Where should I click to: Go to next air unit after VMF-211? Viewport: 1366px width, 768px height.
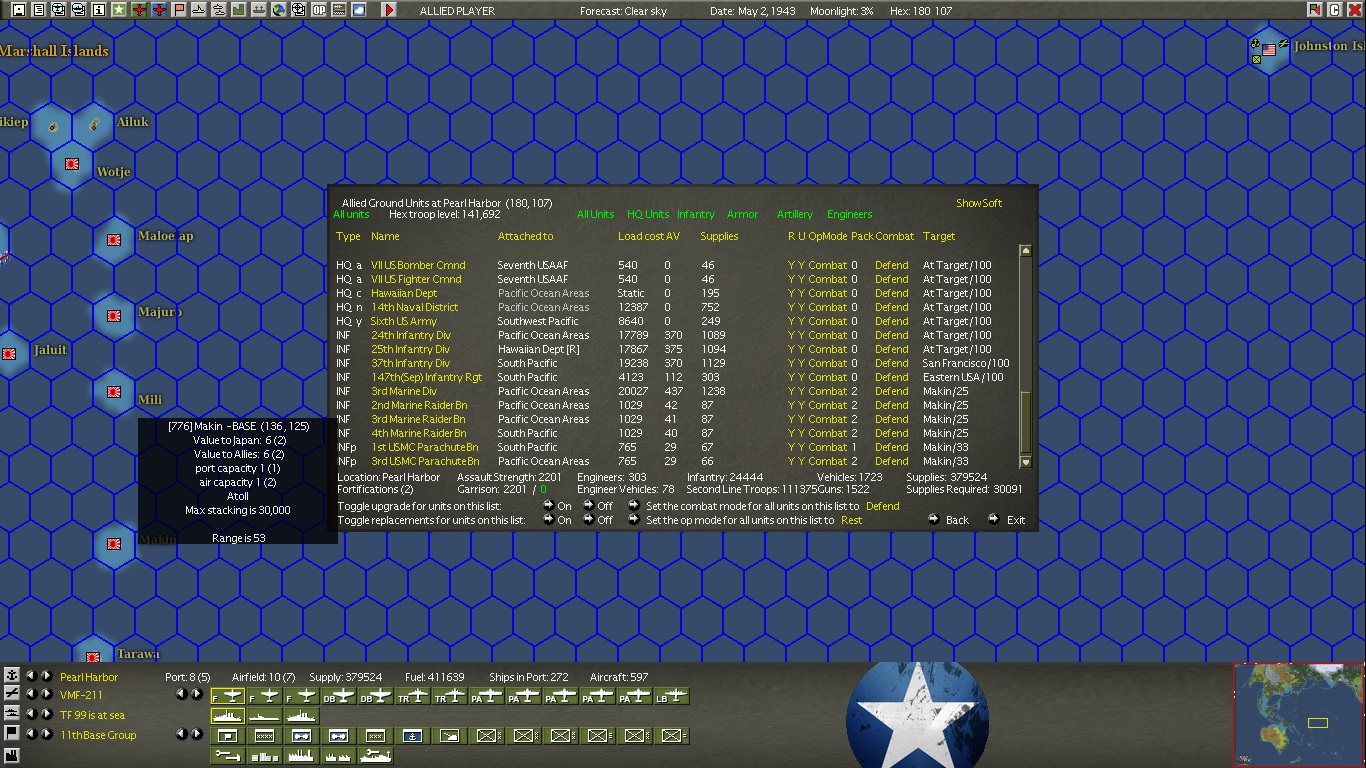[46, 694]
